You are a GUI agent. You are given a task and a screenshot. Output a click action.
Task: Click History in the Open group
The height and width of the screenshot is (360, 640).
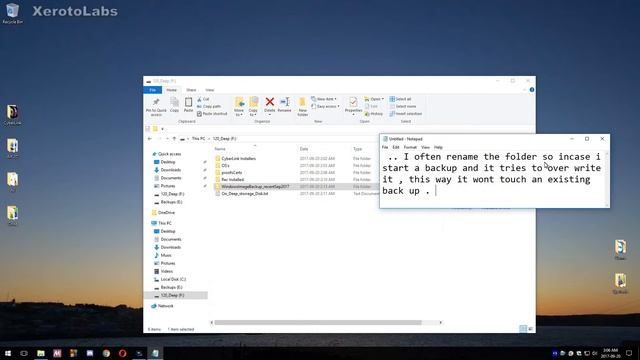[374, 114]
